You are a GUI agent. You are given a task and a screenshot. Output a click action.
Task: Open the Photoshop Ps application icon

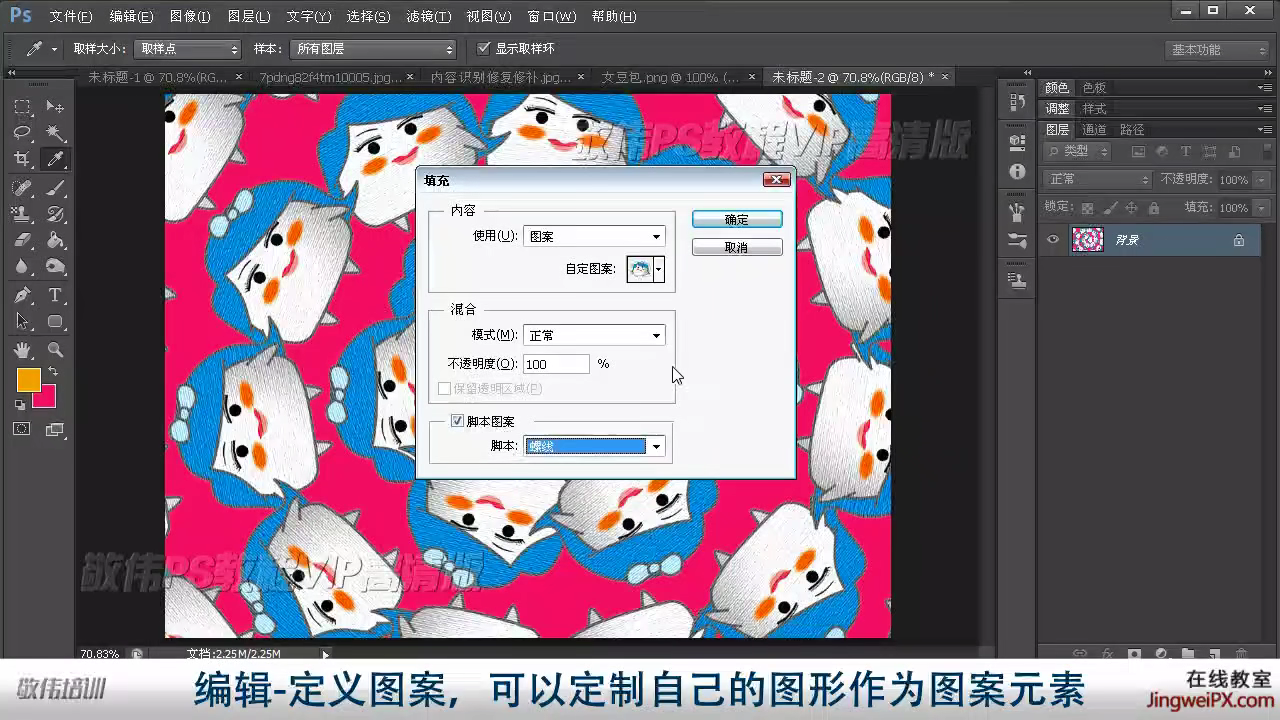click(x=21, y=15)
